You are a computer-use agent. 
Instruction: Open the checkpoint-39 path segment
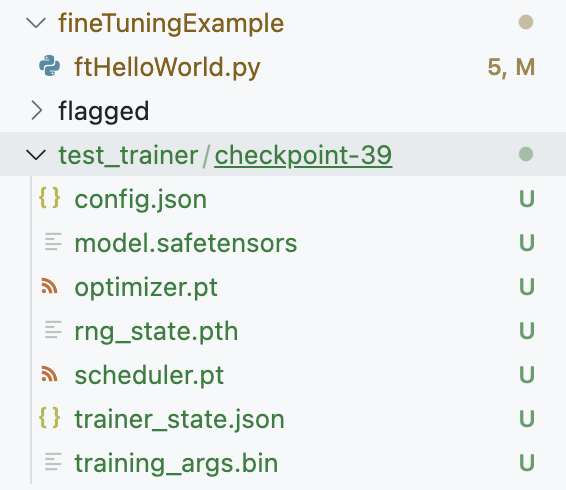coord(303,155)
